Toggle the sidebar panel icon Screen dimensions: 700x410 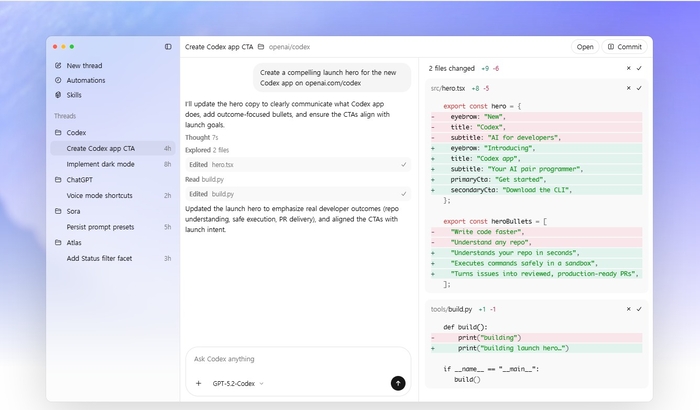pyautogui.click(x=168, y=47)
